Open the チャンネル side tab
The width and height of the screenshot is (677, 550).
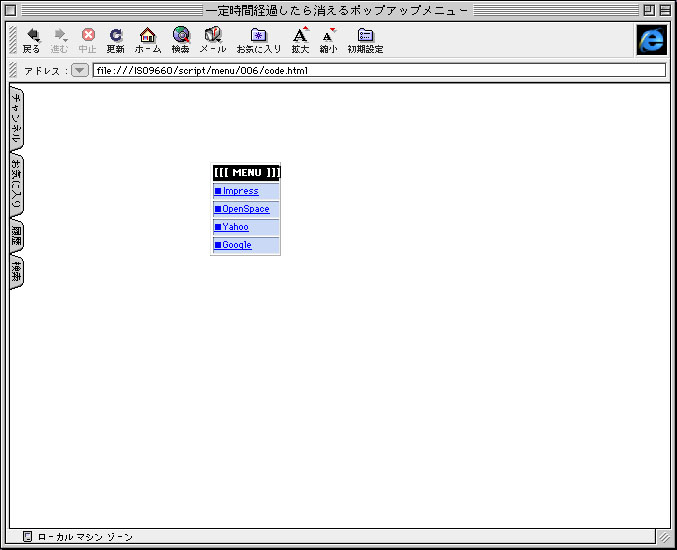pyautogui.click(x=16, y=118)
